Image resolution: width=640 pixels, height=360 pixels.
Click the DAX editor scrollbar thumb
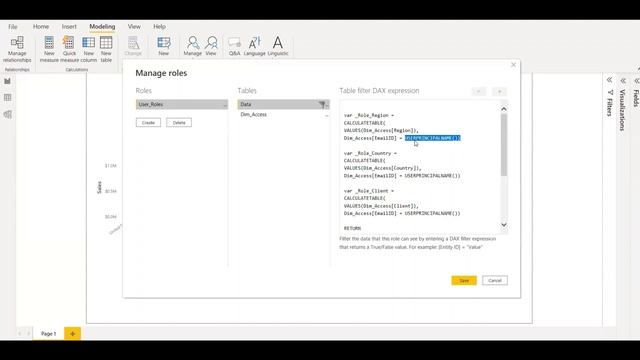(x=504, y=145)
